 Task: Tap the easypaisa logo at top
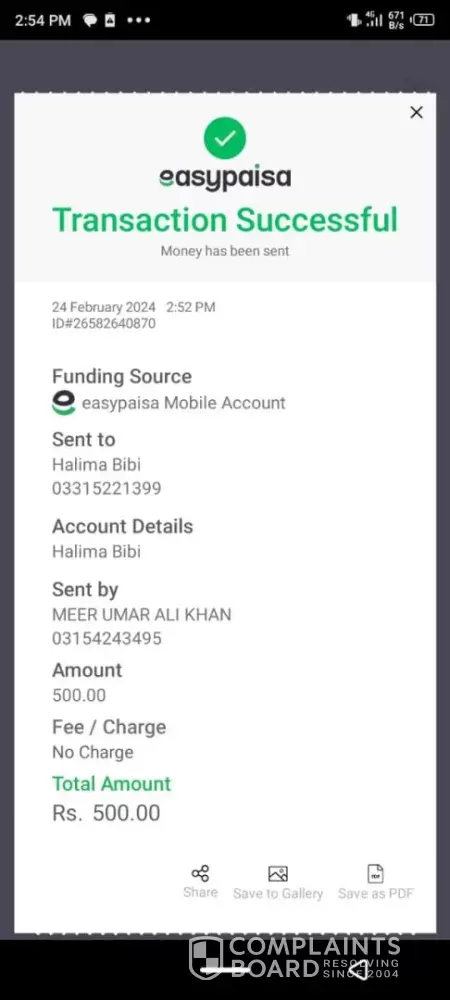click(225, 179)
